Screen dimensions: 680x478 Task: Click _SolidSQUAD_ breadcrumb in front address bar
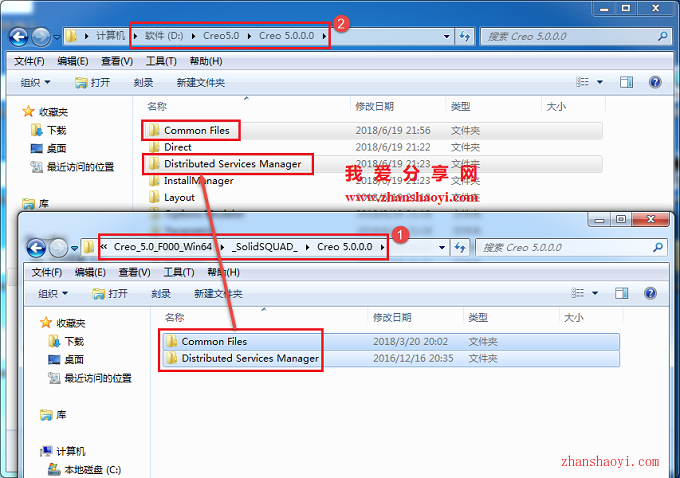(265, 247)
